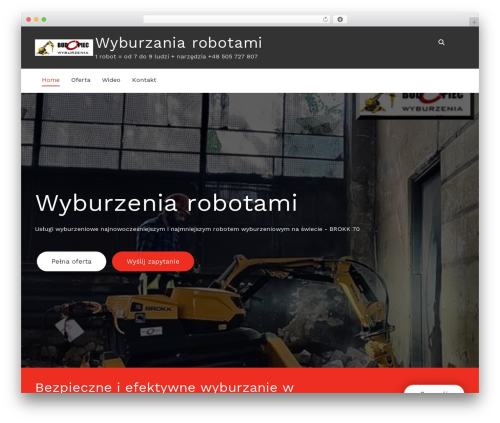Viewport: 500px width, 423px height.
Task: Click the tagline with phone number +48 505 727 807
Action: click(x=176, y=57)
